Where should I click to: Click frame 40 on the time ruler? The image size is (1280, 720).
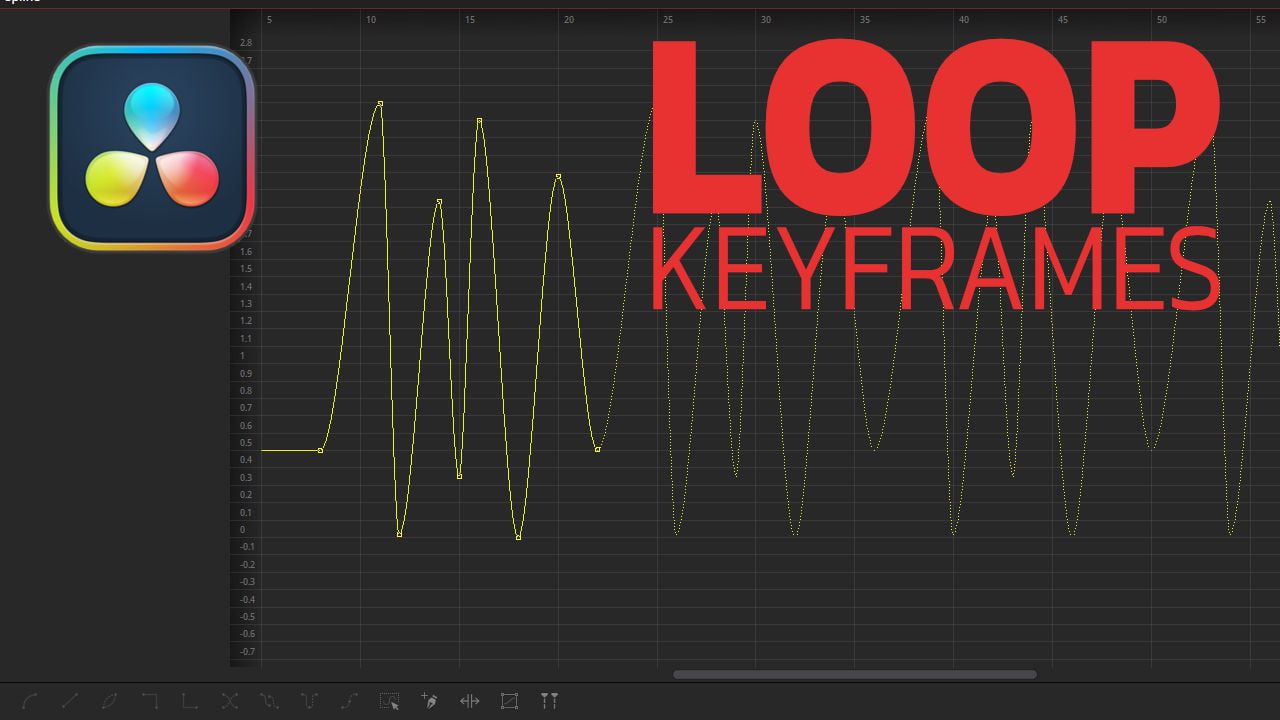[x=964, y=20]
